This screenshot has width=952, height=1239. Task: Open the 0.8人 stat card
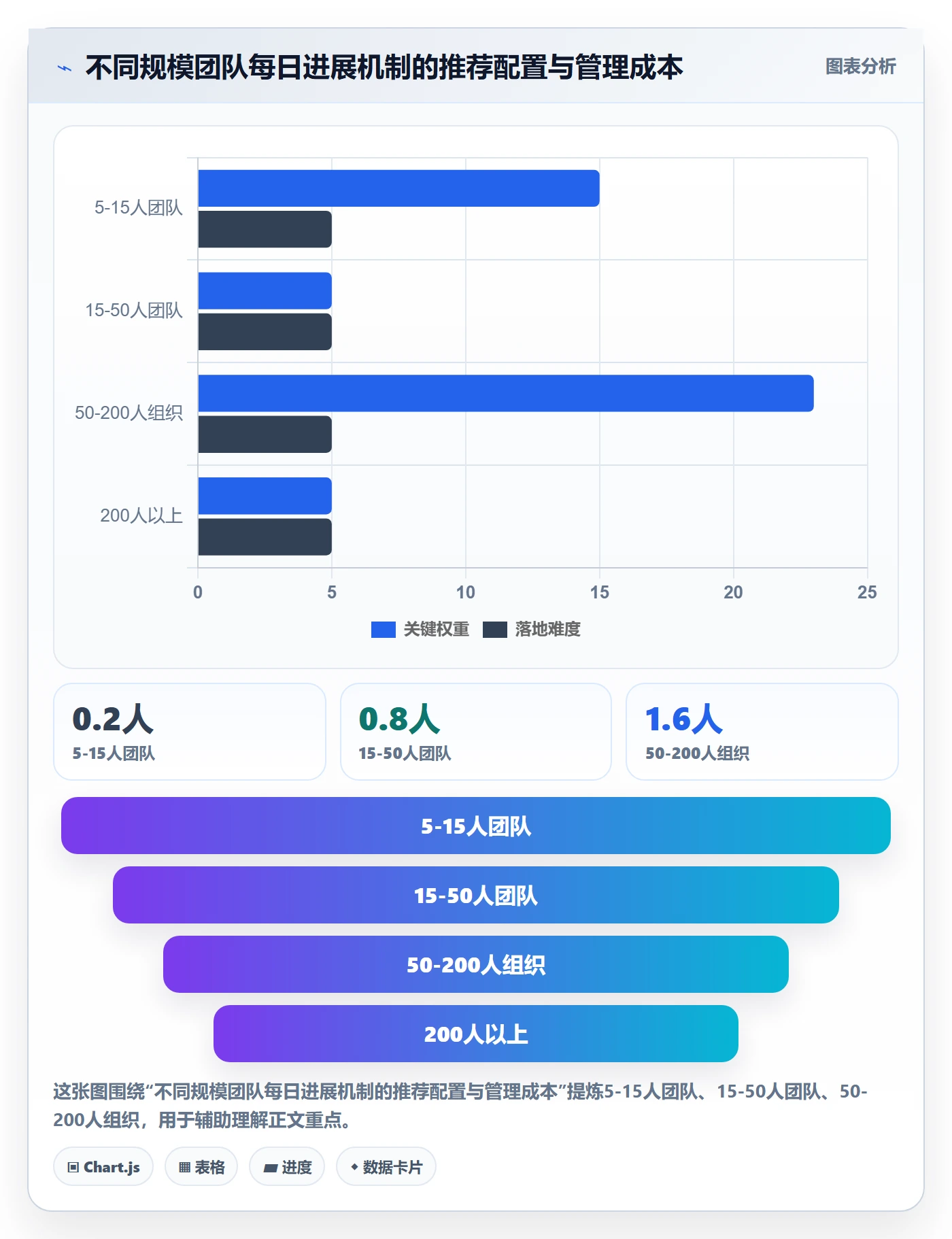point(476,732)
